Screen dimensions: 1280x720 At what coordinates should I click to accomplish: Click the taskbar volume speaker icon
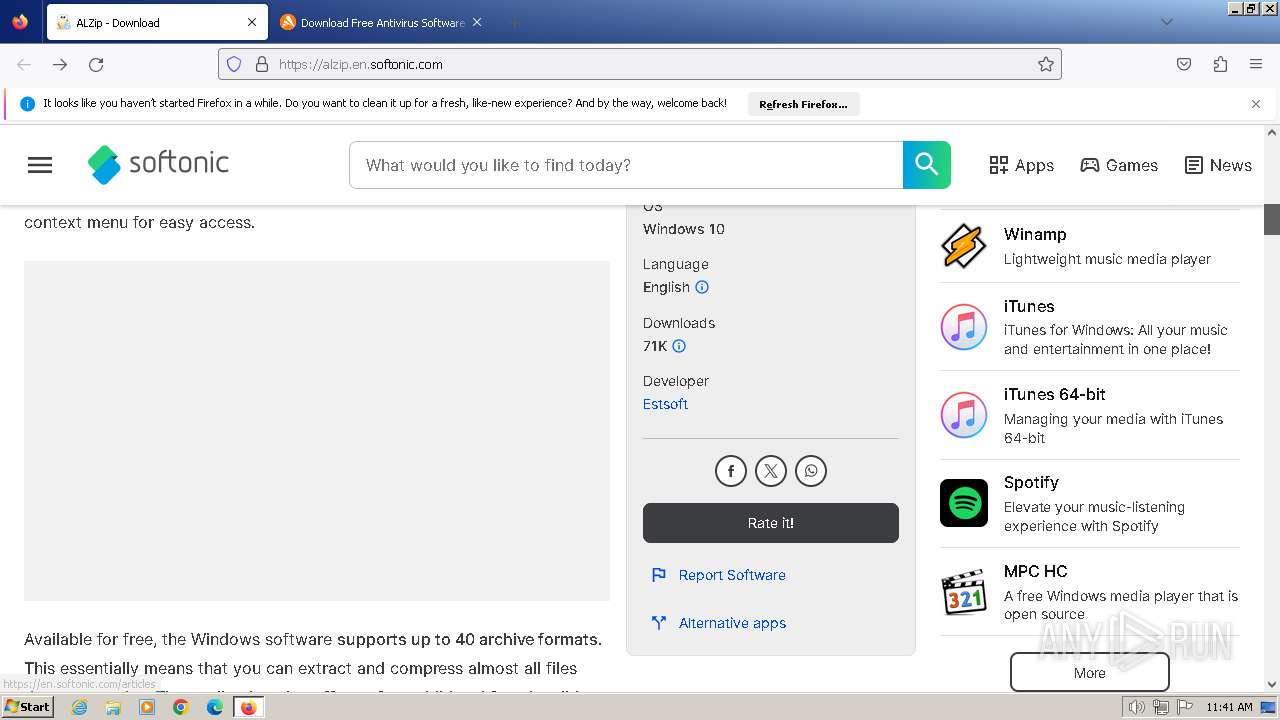(x=1137, y=707)
